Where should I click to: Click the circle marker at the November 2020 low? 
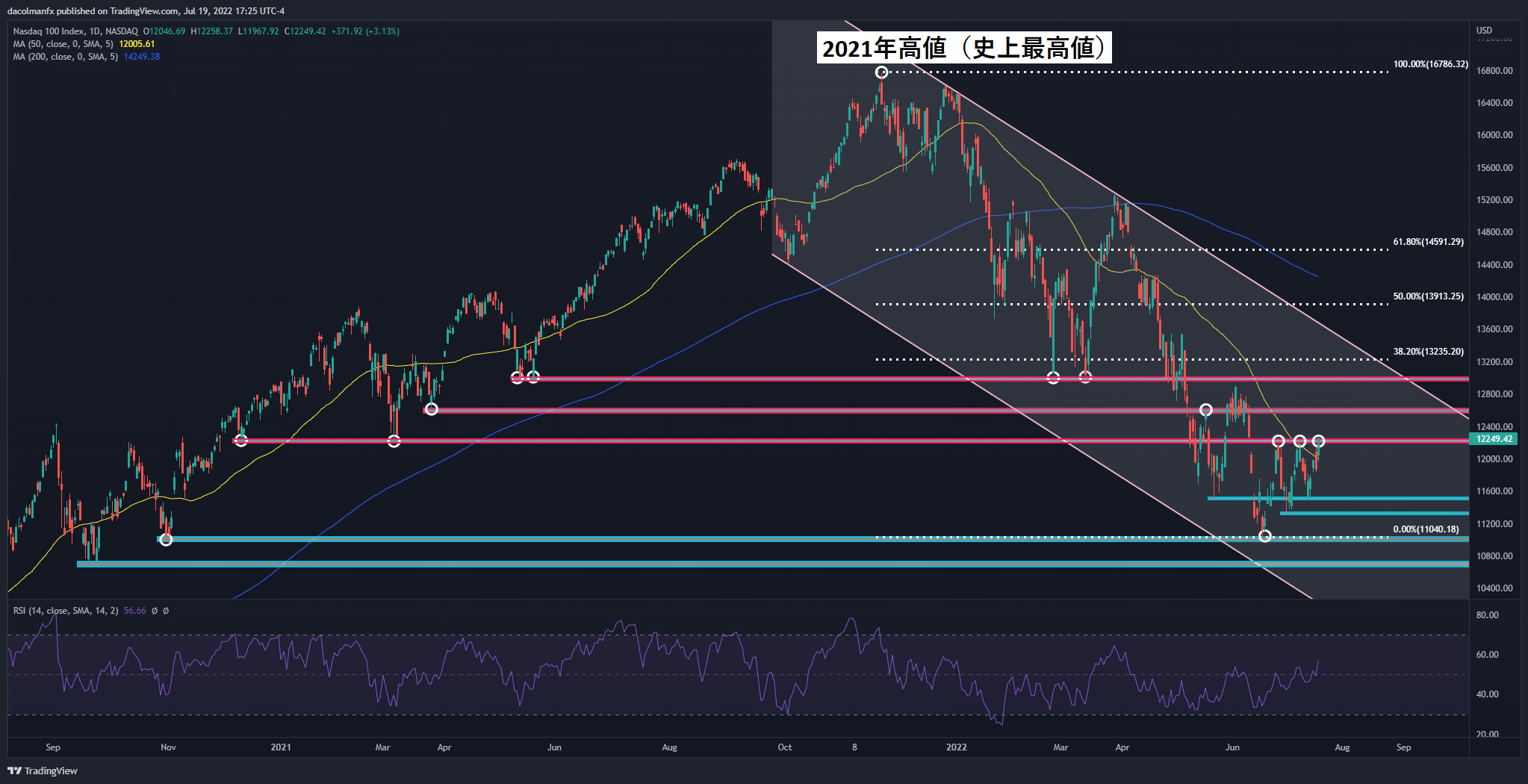[x=166, y=539]
